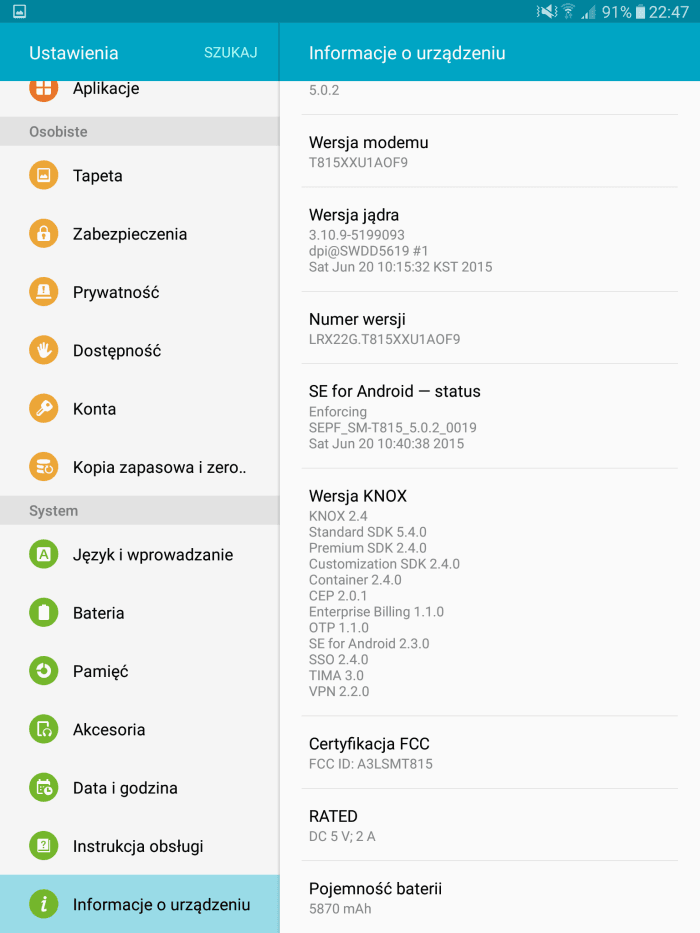Tap the Konta key icon

point(43,409)
